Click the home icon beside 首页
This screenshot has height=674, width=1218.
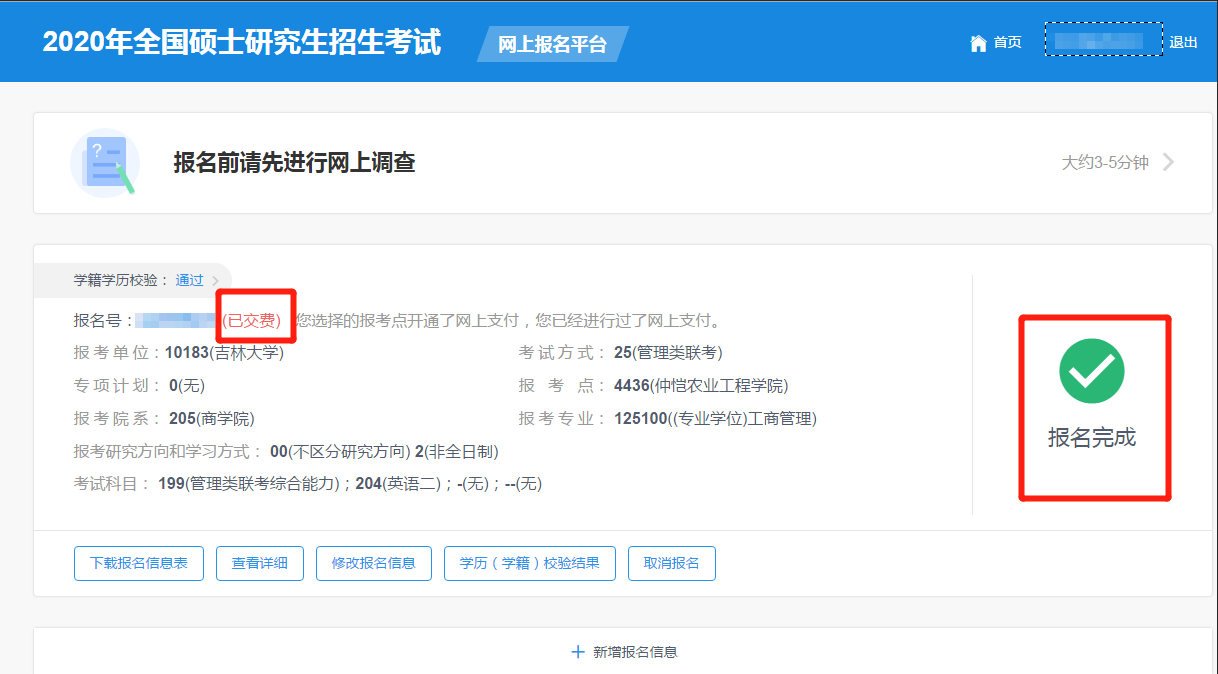pos(977,42)
